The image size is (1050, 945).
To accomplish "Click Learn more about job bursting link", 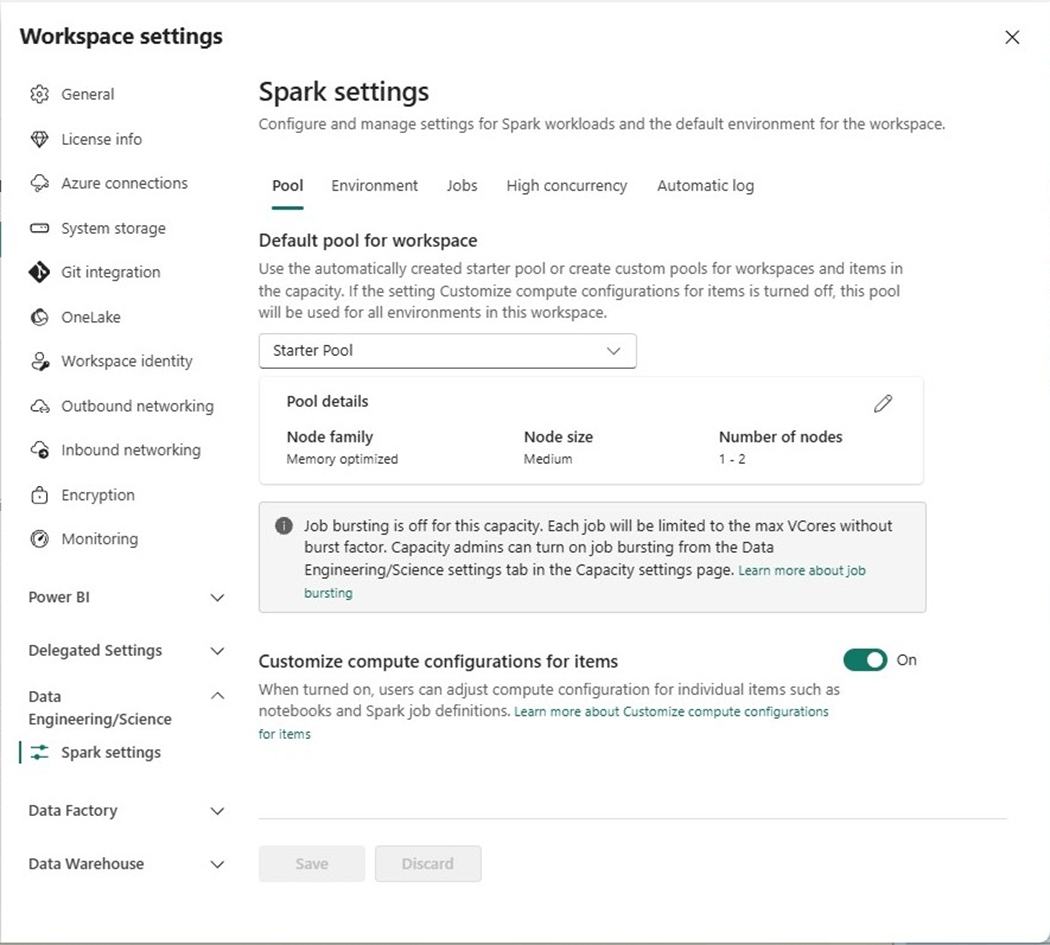I will 801,571.
